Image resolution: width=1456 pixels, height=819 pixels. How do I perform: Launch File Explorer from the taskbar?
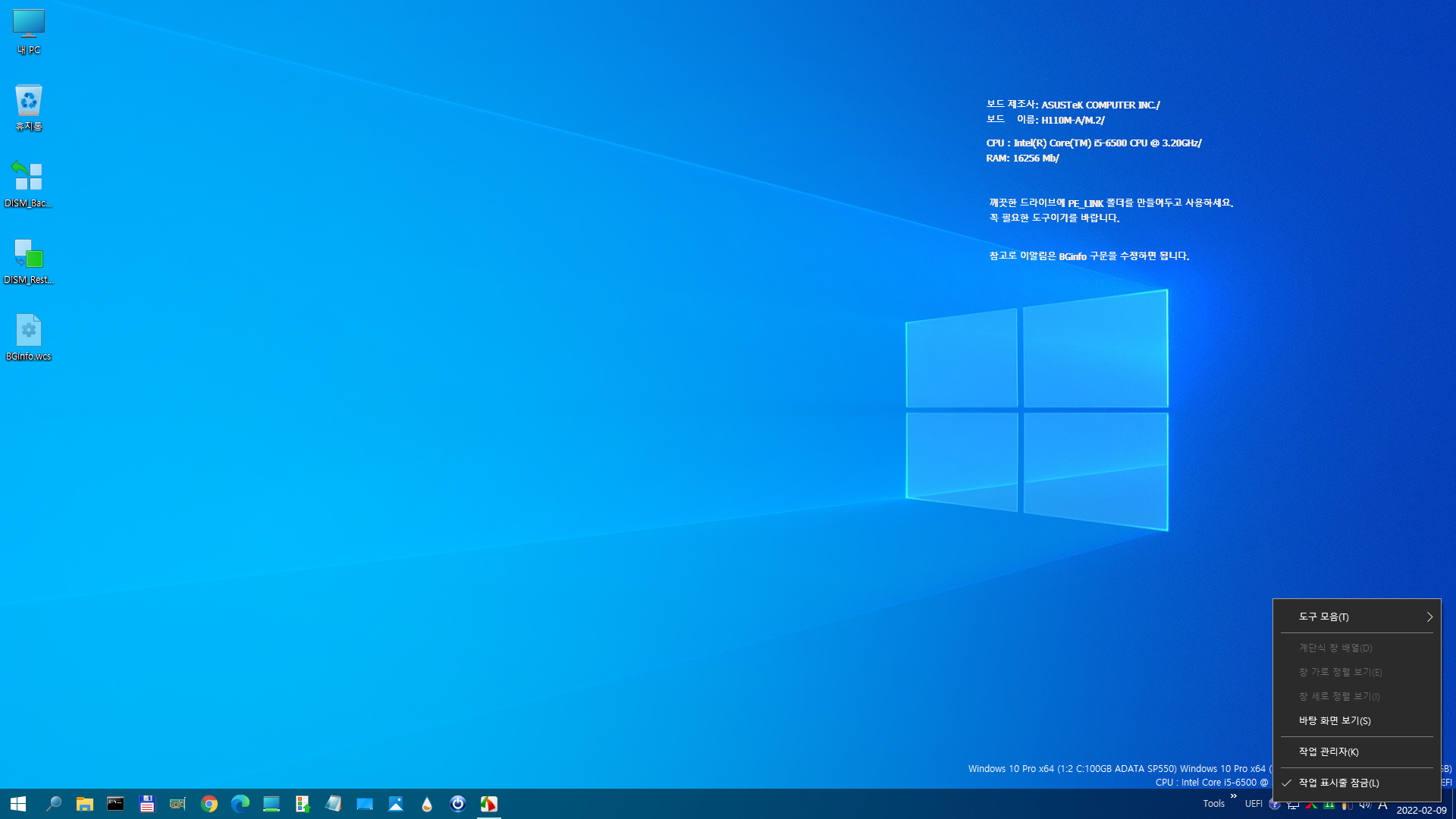(84, 804)
